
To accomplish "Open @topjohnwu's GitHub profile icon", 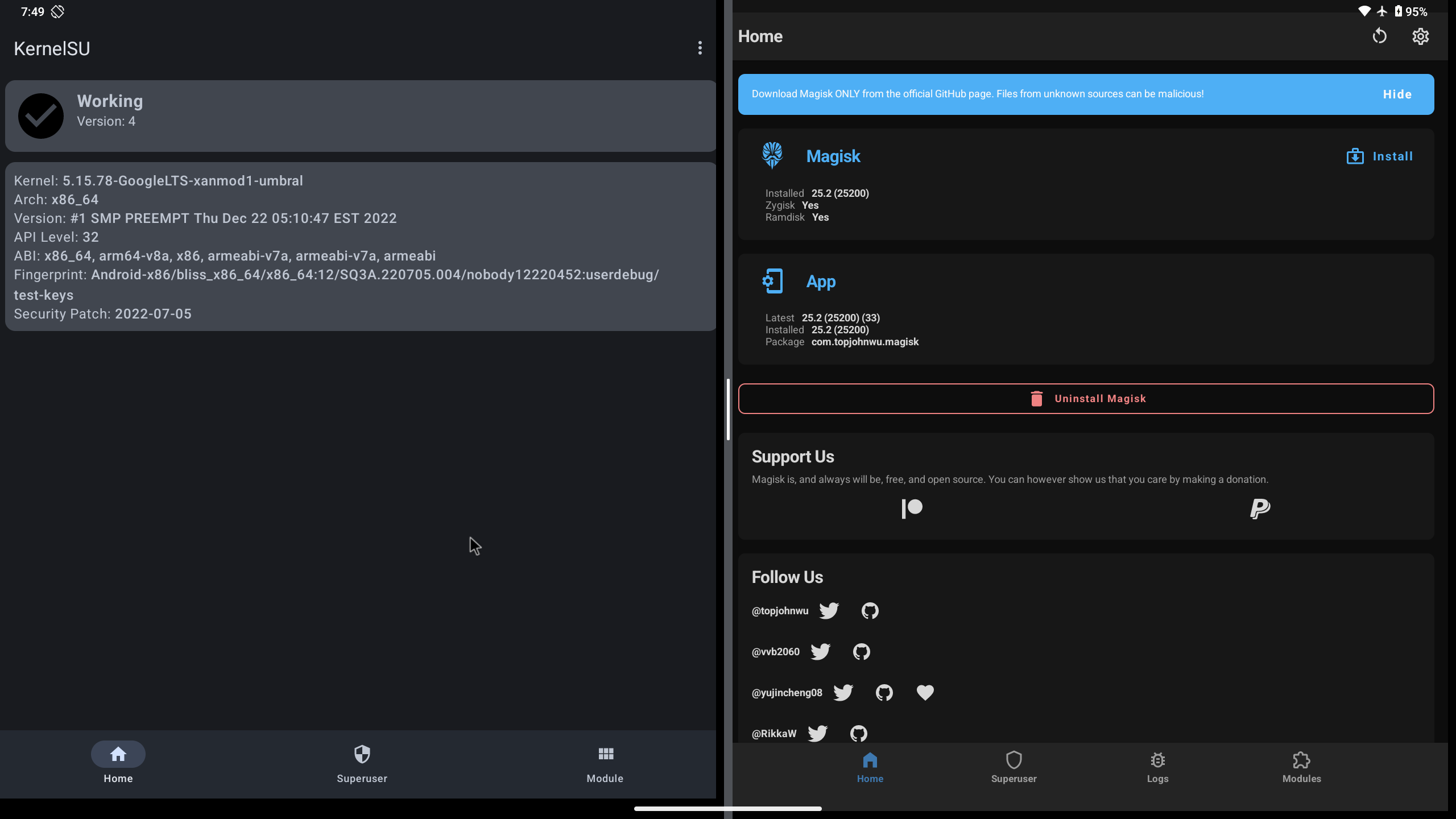I will (870, 610).
